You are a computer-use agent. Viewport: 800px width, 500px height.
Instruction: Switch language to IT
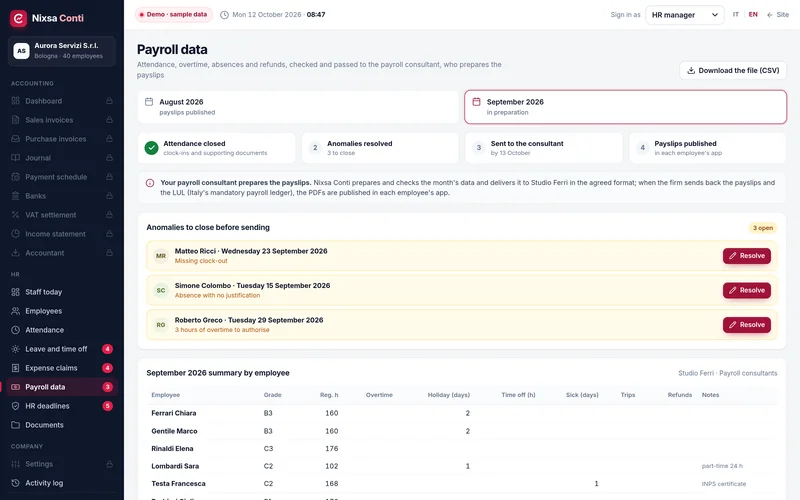(736, 15)
